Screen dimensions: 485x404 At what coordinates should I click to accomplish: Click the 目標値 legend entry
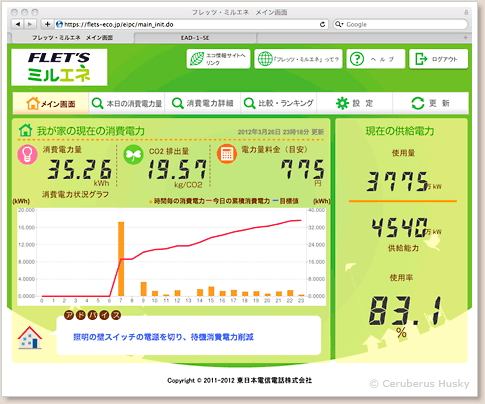[x=285, y=201]
